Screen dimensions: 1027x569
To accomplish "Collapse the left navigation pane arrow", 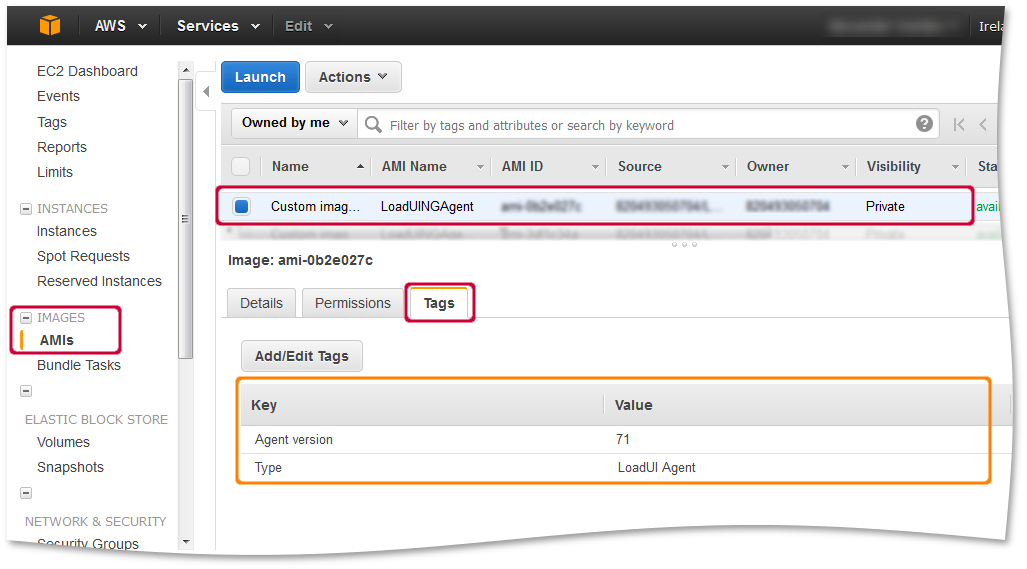I will click(x=207, y=92).
